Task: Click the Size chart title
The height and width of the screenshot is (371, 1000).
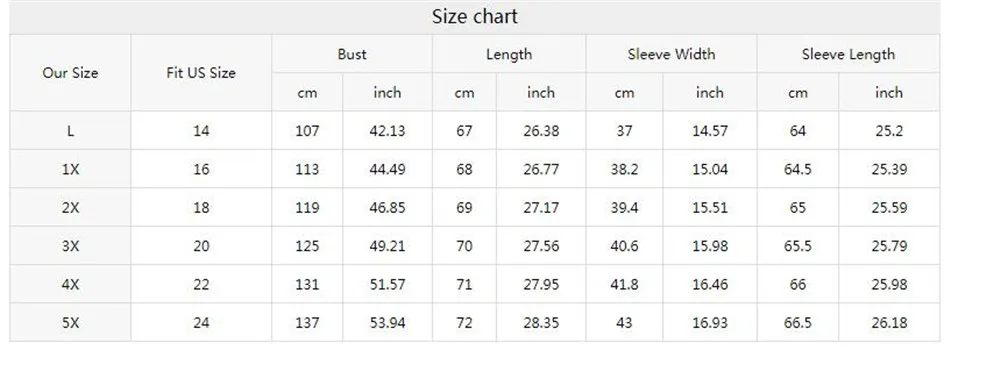Action: point(474,17)
